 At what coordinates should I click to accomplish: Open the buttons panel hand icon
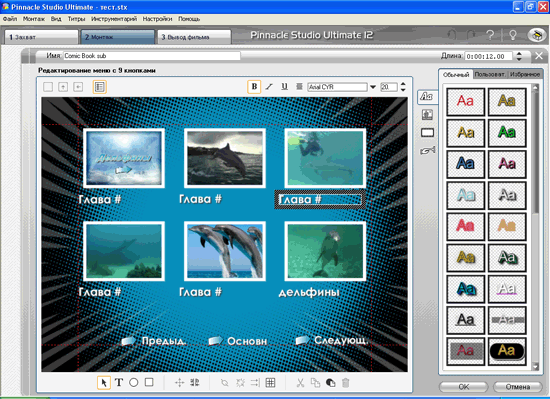pos(428,150)
